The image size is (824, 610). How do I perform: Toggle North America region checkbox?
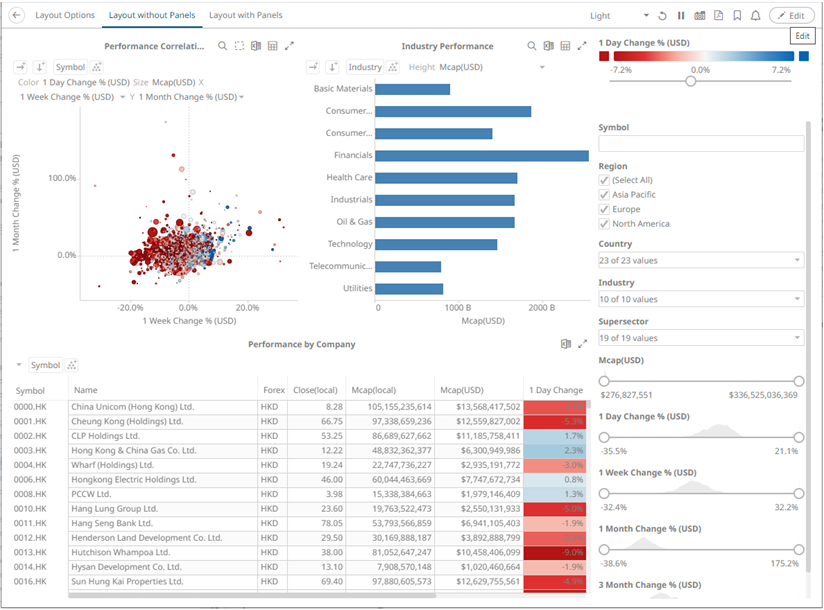pyautogui.click(x=604, y=224)
